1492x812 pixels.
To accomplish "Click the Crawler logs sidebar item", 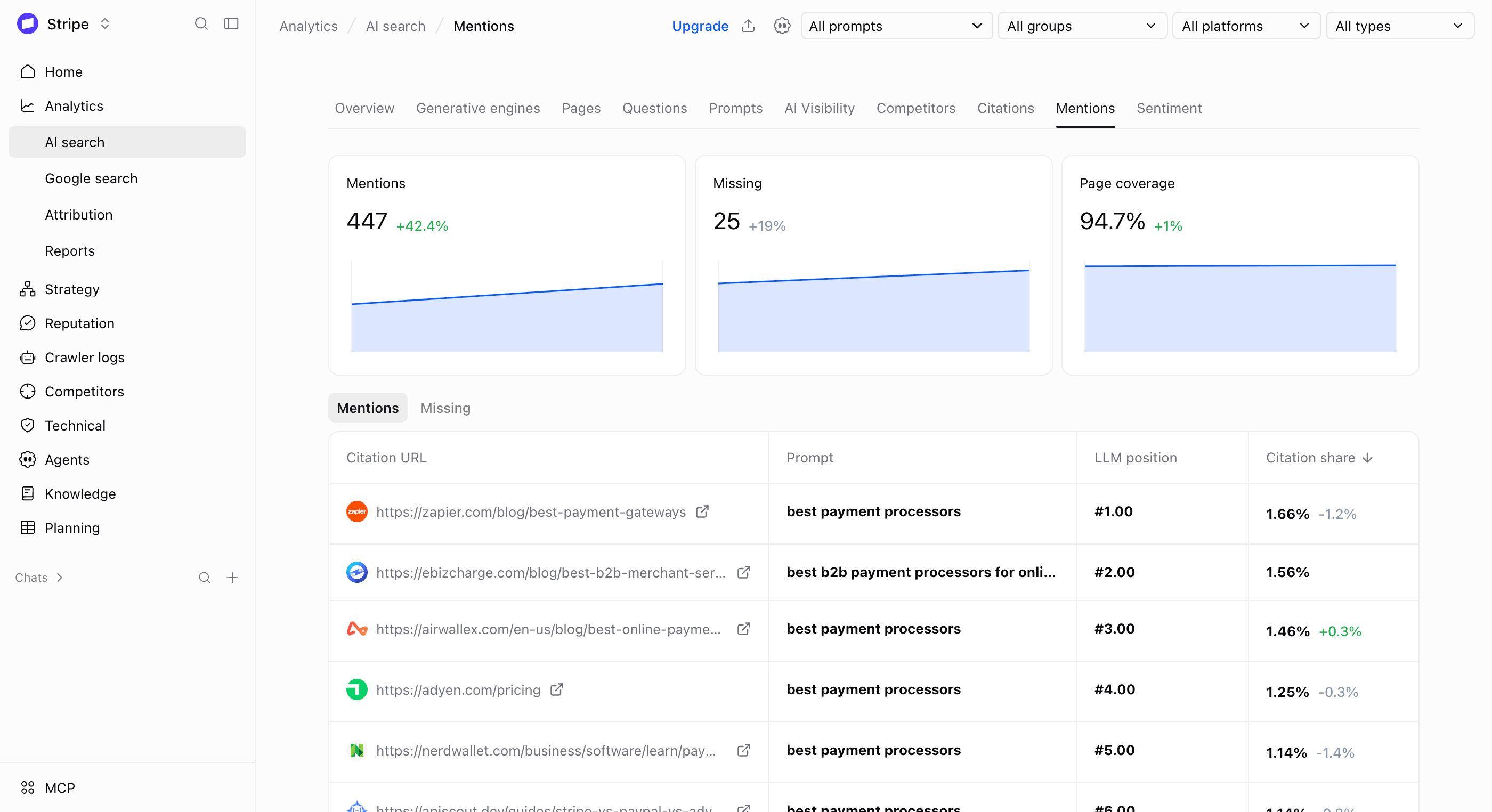I will (x=127, y=358).
